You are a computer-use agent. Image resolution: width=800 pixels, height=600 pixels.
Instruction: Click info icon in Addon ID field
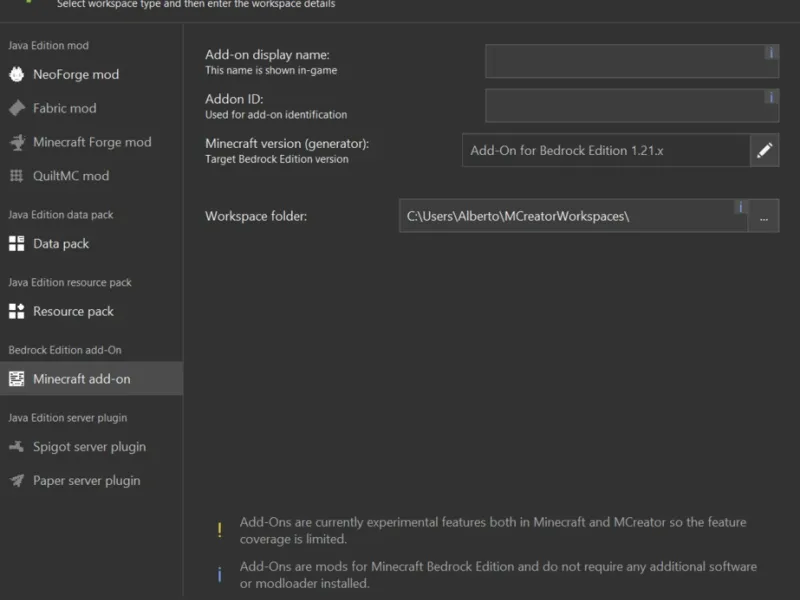coord(771,97)
